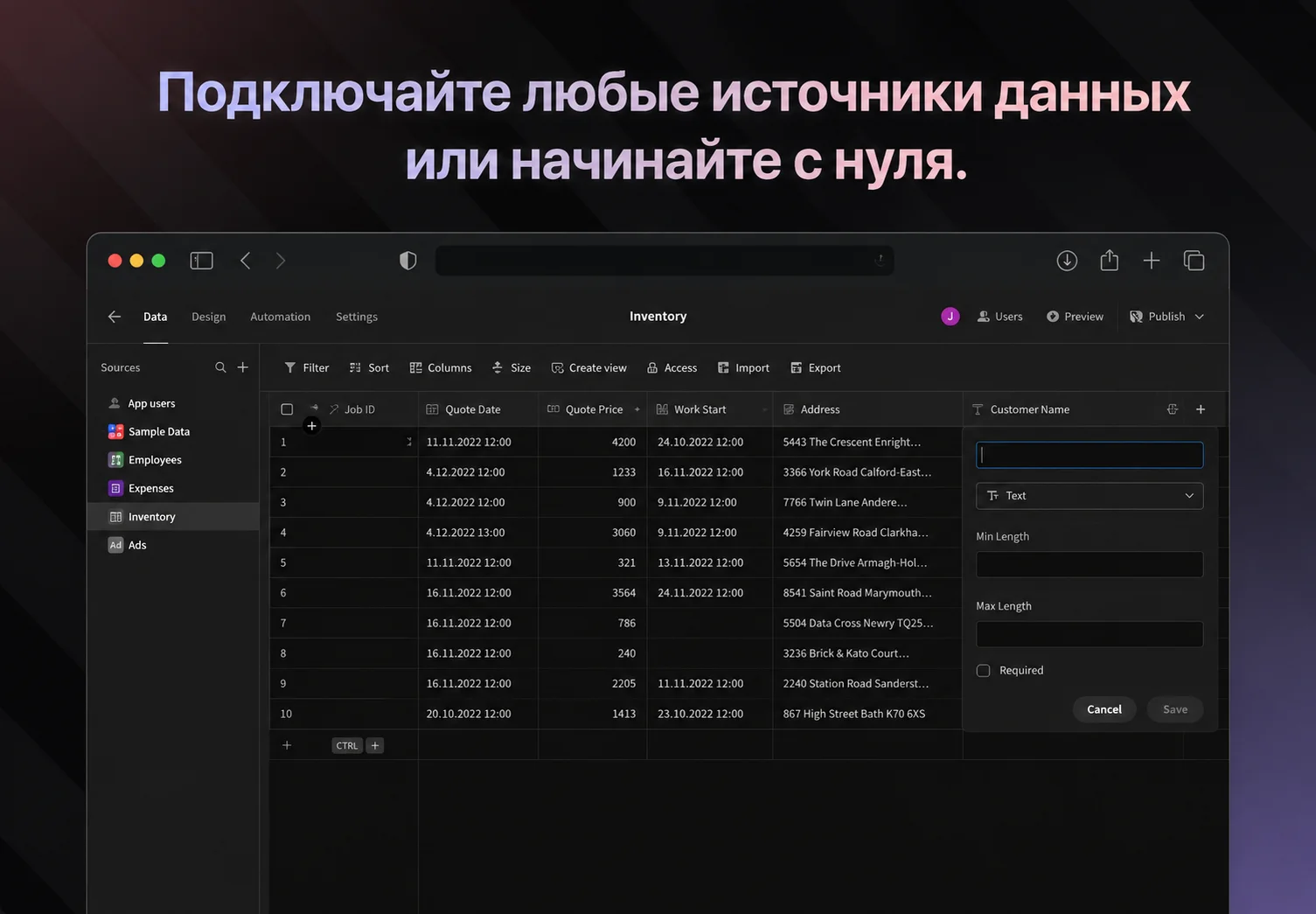
Task: Add a new column with plus
Action: (x=1201, y=409)
